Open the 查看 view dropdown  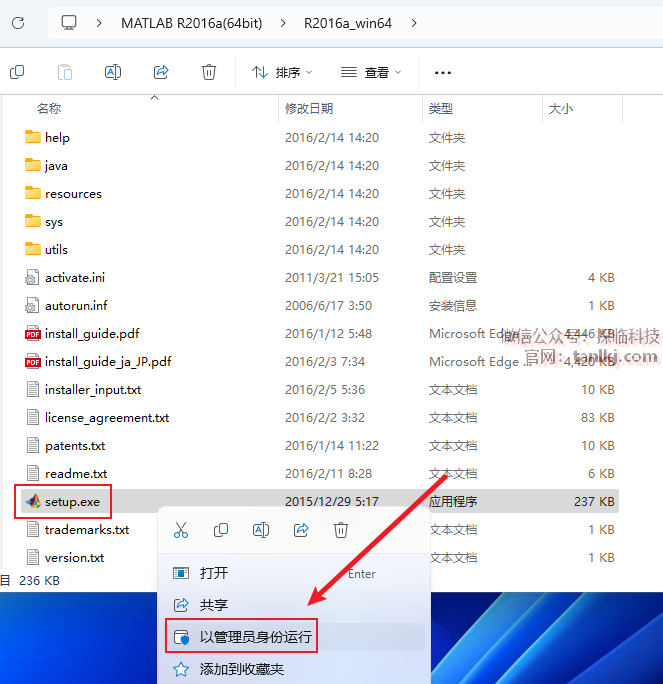tap(371, 72)
